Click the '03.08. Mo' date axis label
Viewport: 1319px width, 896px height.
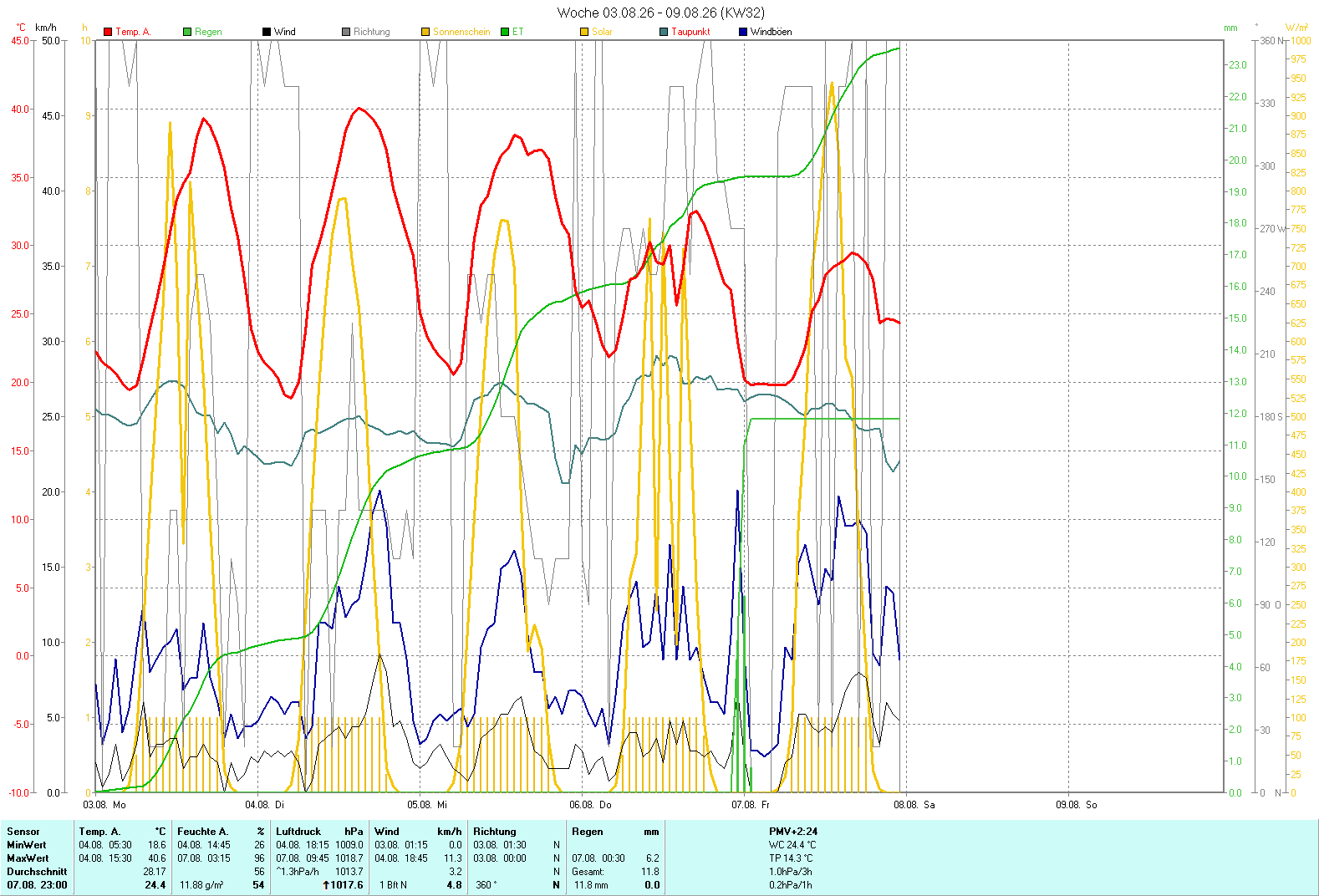pos(104,805)
